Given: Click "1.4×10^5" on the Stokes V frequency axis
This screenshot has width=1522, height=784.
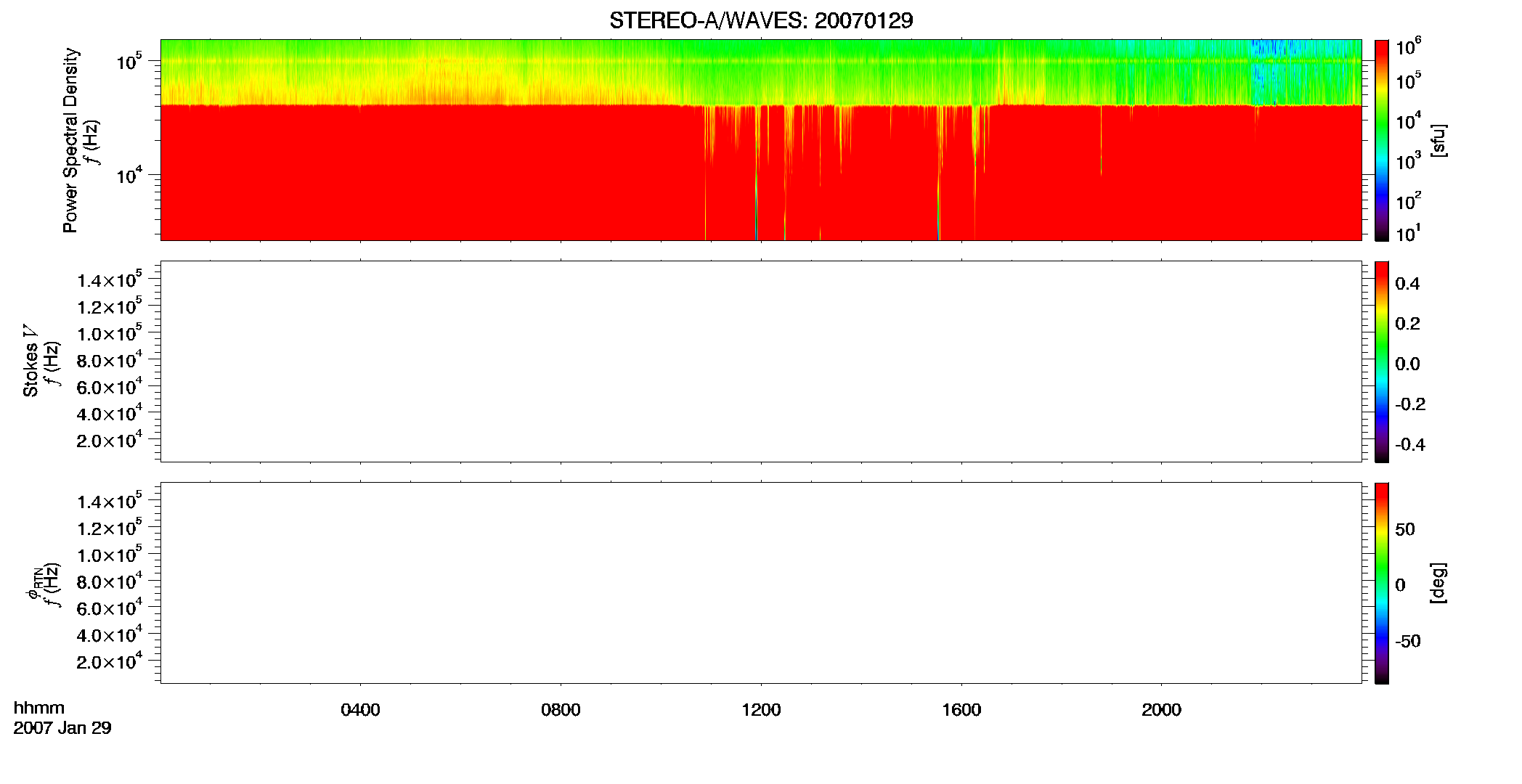Looking at the screenshot, I should (110, 279).
